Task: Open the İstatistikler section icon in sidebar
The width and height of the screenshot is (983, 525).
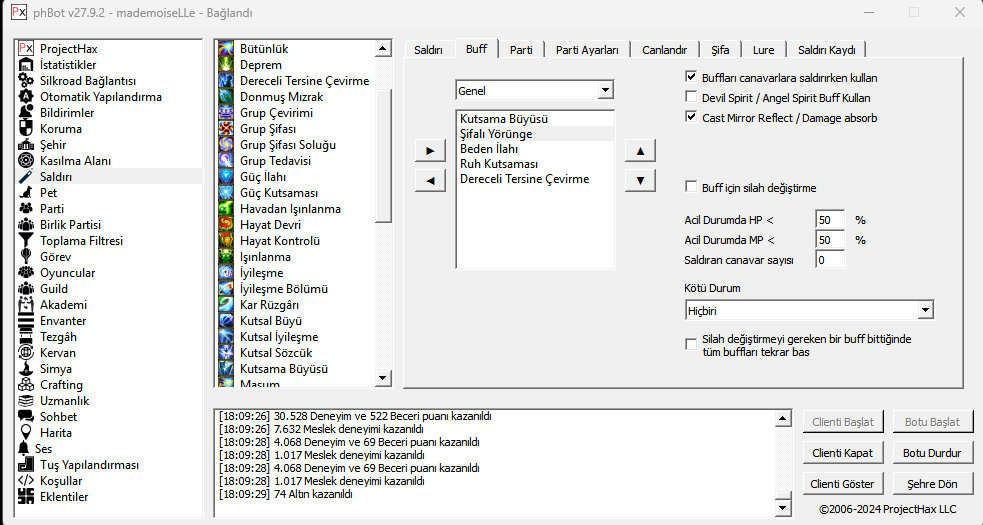Action: [27, 65]
